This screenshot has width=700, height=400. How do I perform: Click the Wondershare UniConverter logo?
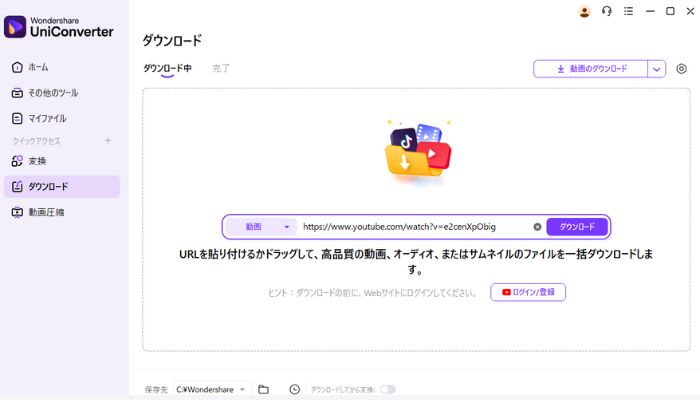pos(58,26)
